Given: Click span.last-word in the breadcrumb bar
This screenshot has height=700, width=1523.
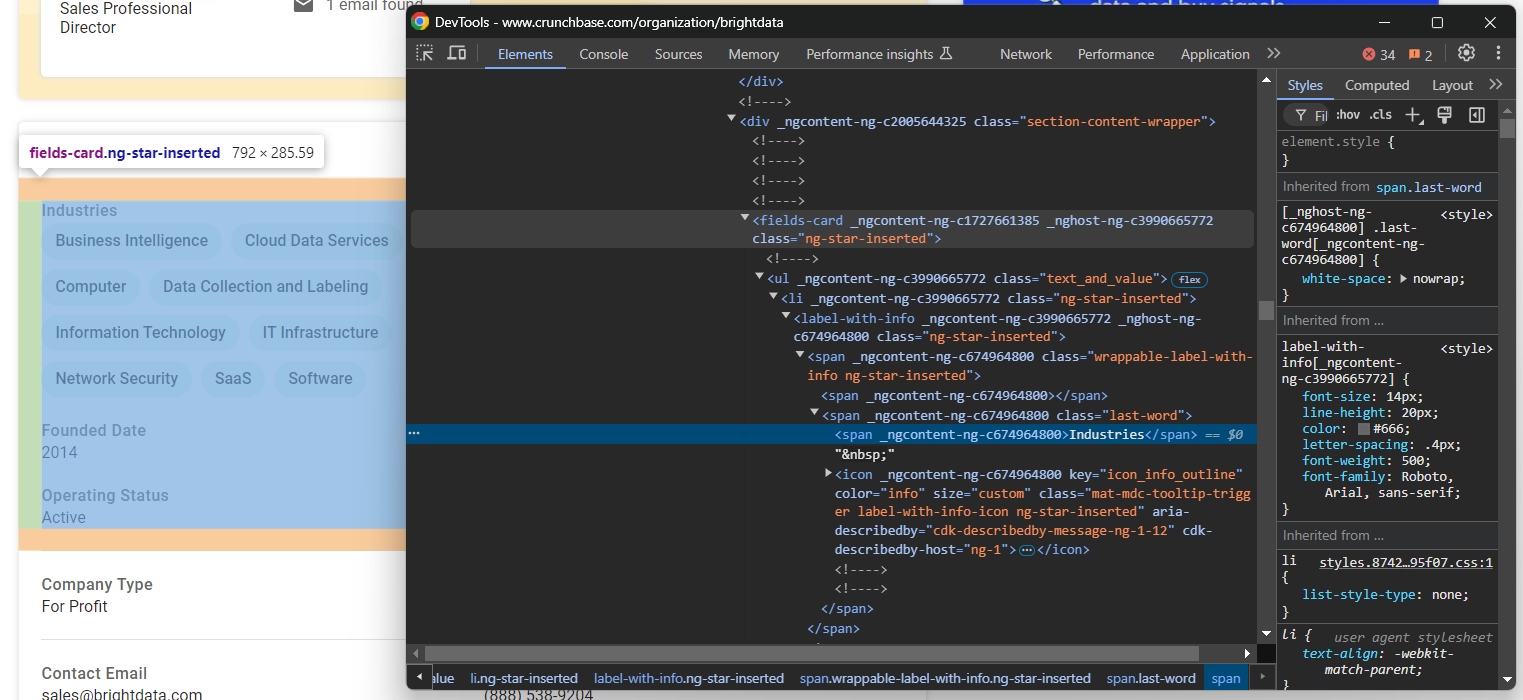Looking at the screenshot, I should (1151, 678).
